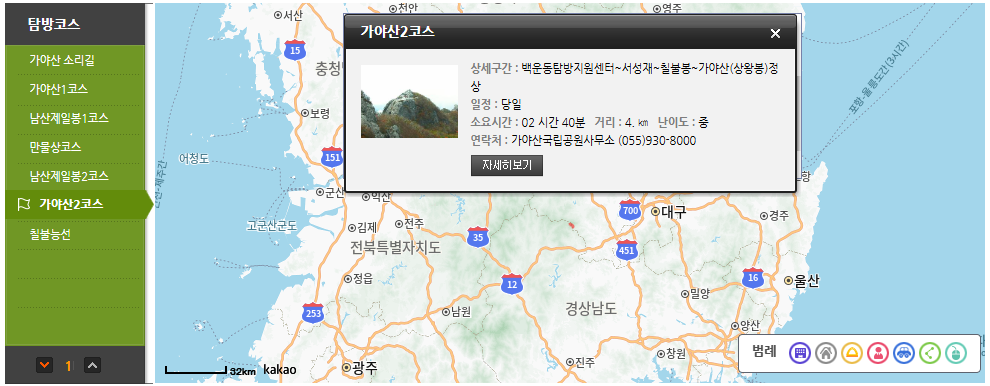The width and height of the screenshot is (990, 386).
Task: Click the 진주 city label
Action: tap(585, 362)
